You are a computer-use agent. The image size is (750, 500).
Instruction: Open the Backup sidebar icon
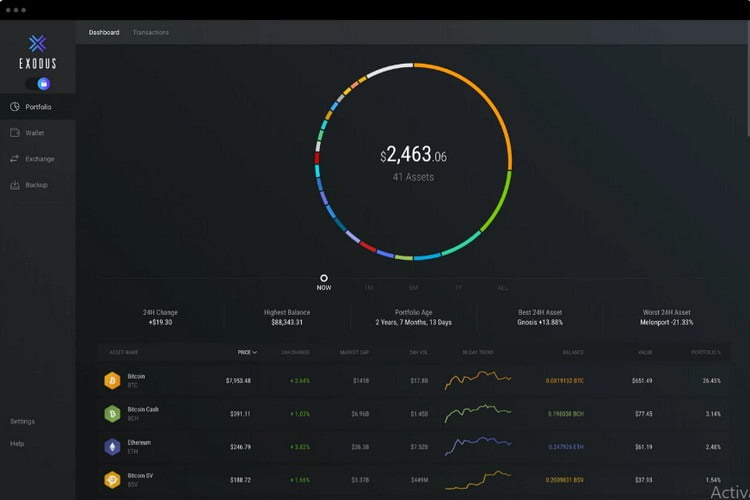[15, 185]
